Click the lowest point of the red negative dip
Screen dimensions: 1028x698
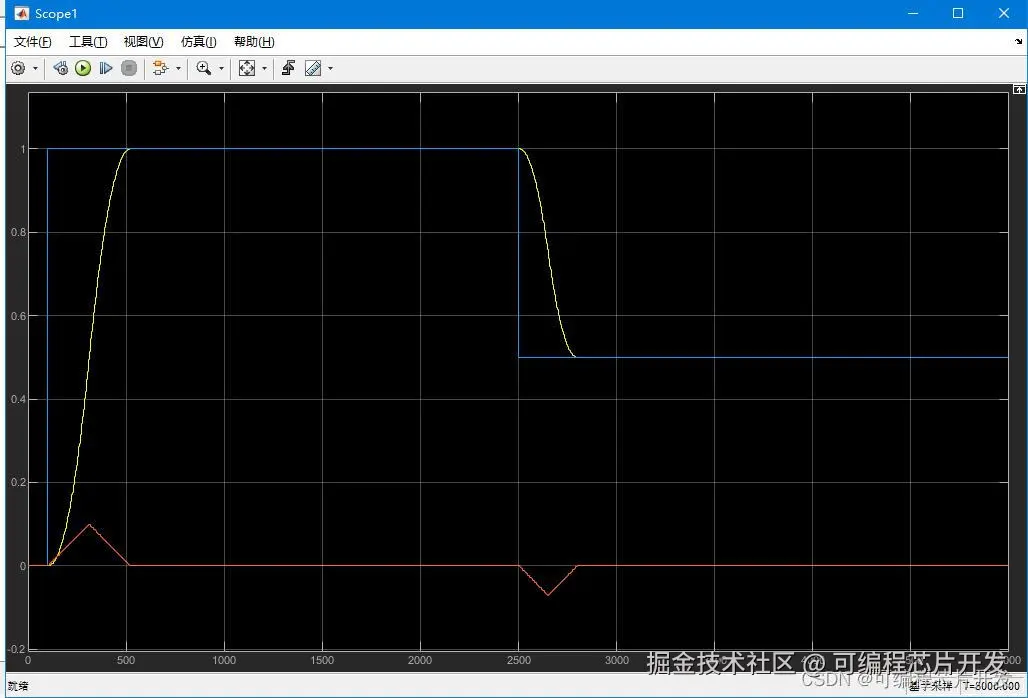tap(548, 594)
